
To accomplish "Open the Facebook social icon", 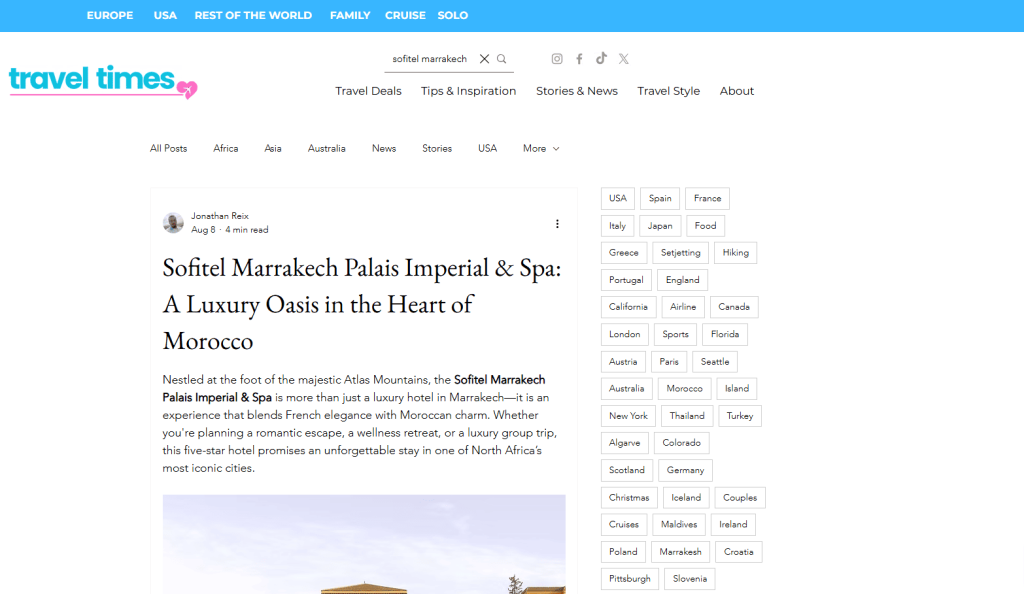I will (x=579, y=59).
